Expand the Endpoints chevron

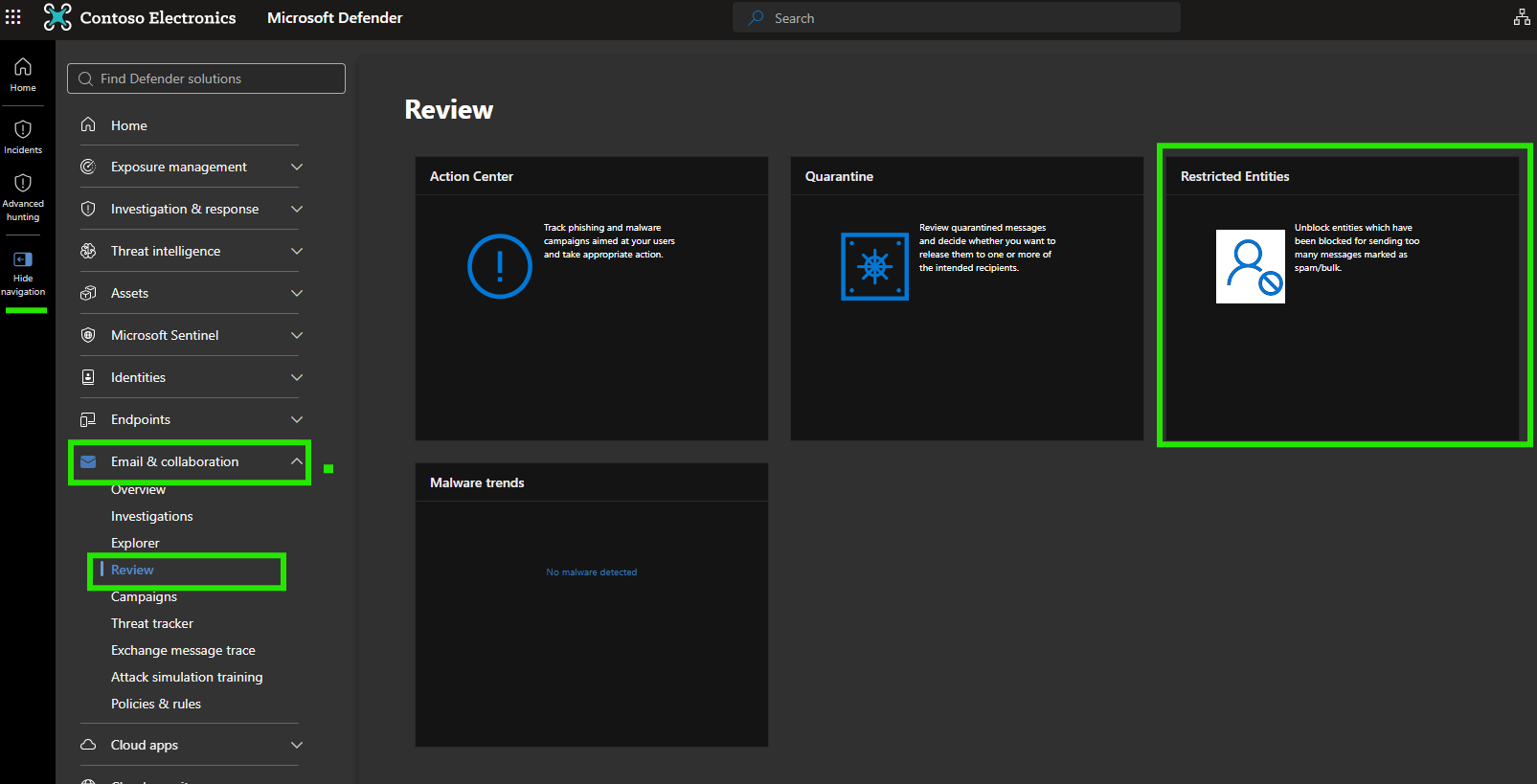pyautogui.click(x=297, y=419)
